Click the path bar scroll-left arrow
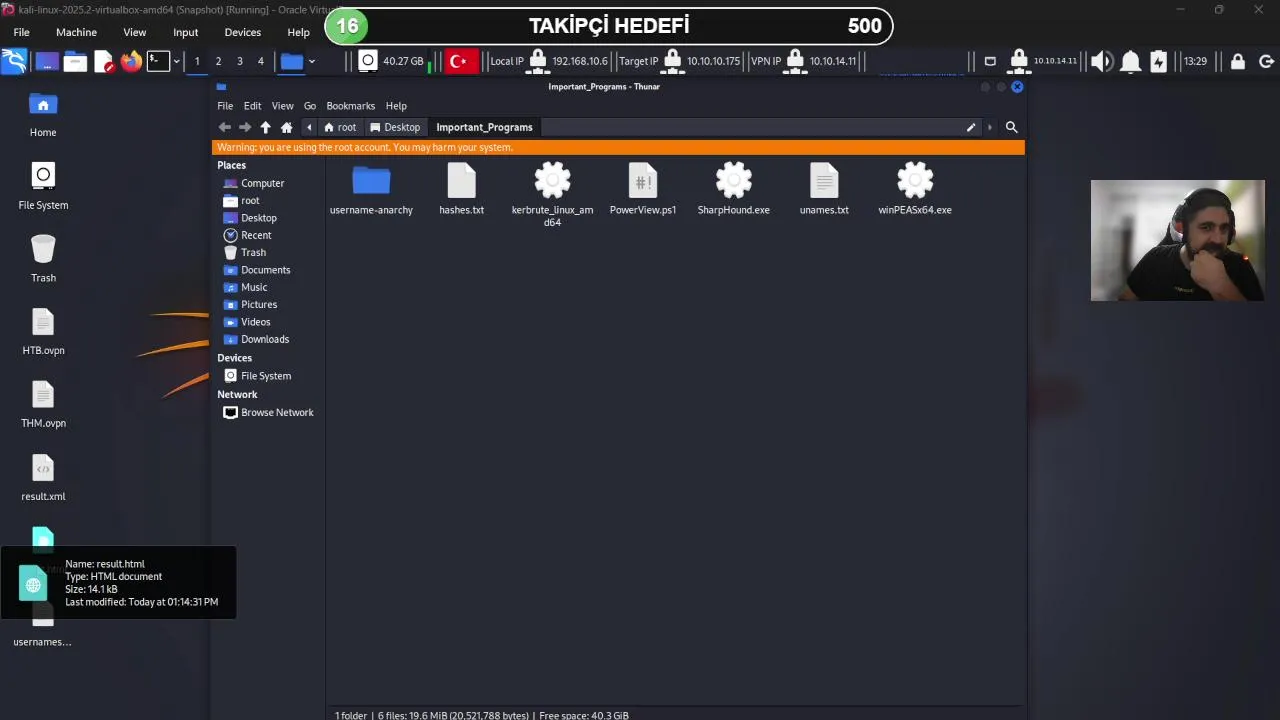Image resolution: width=1280 pixels, height=720 pixels. 309,127
